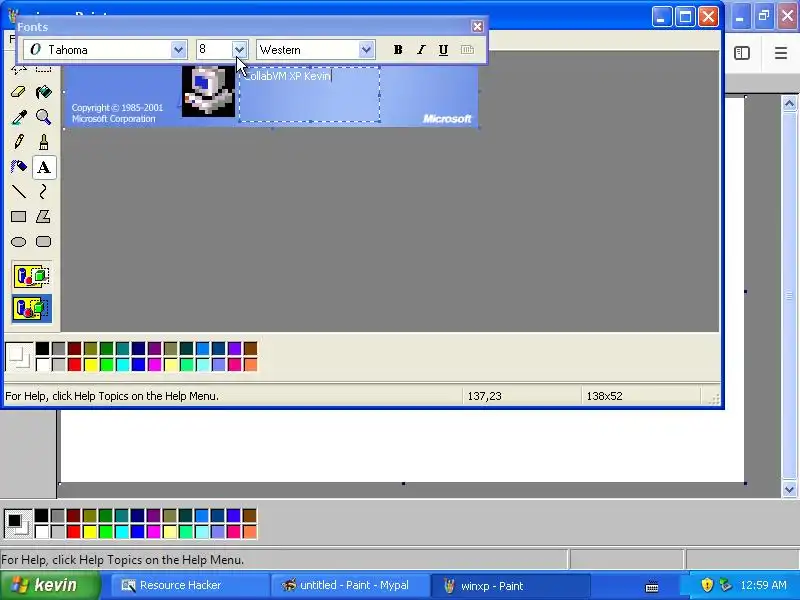This screenshot has height=600, width=800.
Task: Pick yellow in the winxp Paint palette
Action: (91, 364)
